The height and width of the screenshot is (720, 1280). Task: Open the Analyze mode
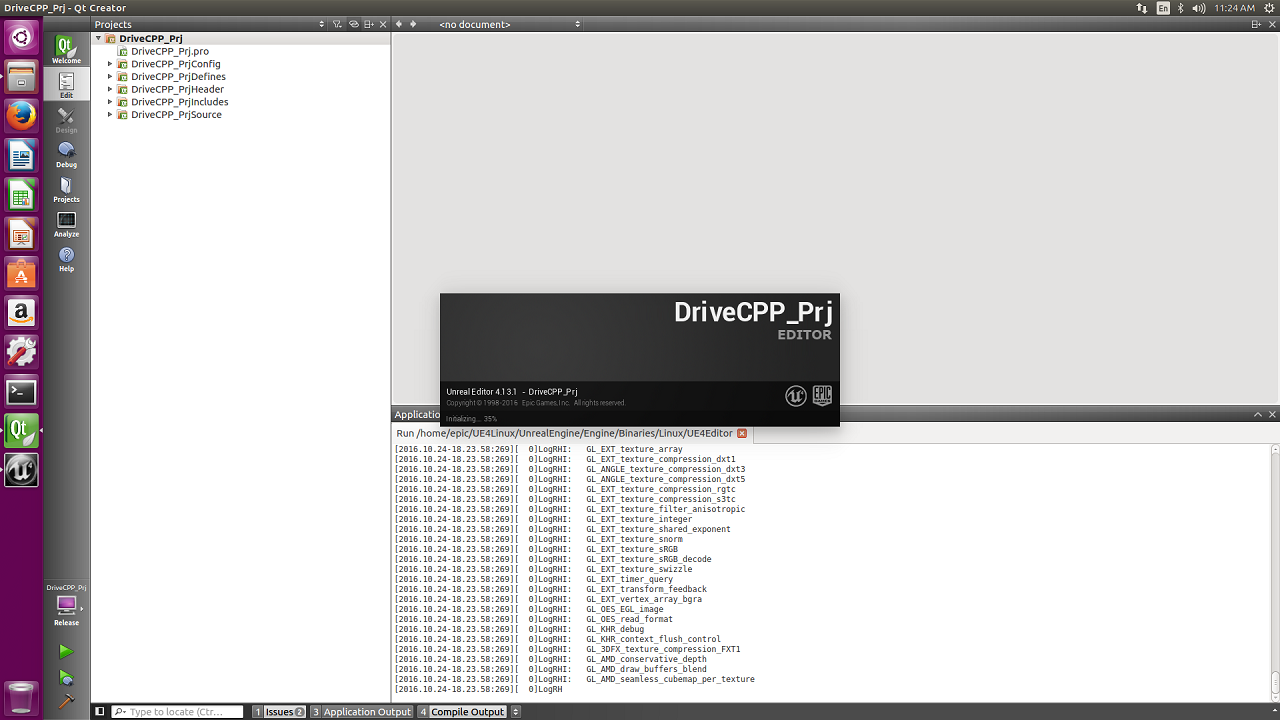point(66,224)
